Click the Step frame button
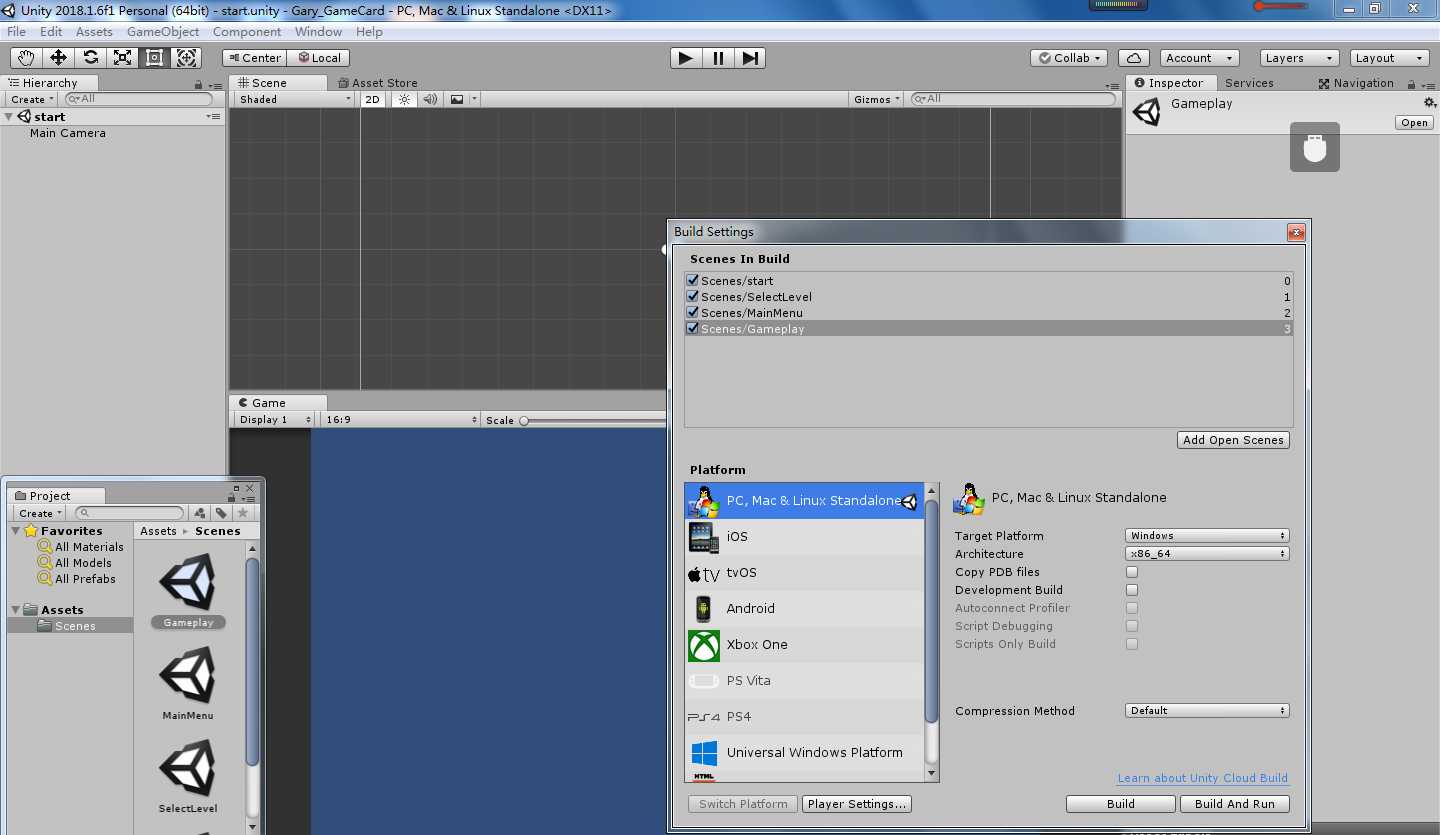The height and width of the screenshot is (835, 1440). tap(750, 58)
